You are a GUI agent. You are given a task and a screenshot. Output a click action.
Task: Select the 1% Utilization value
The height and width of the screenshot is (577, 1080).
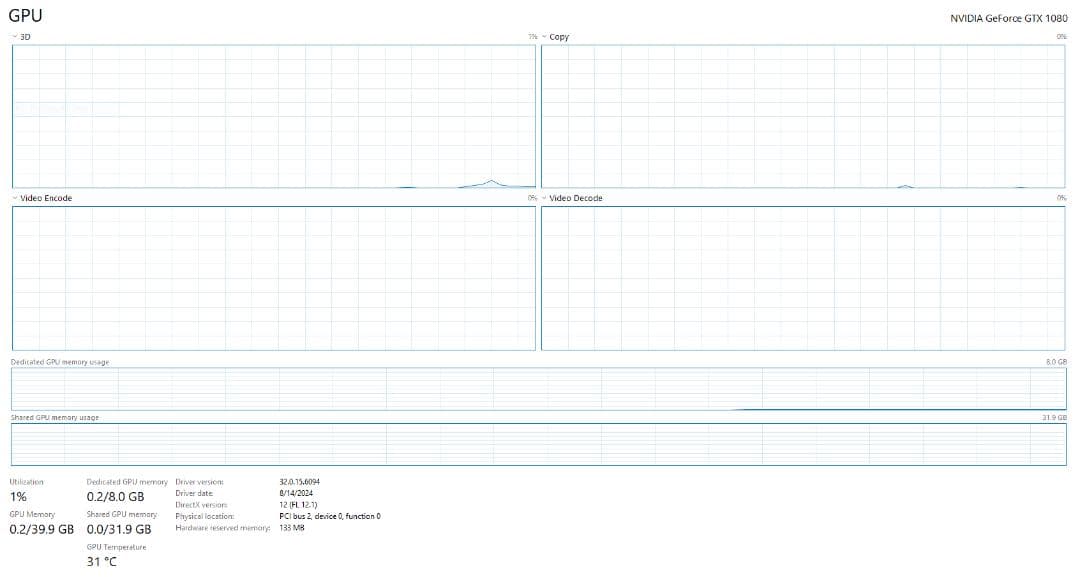[x=18, y=497]
